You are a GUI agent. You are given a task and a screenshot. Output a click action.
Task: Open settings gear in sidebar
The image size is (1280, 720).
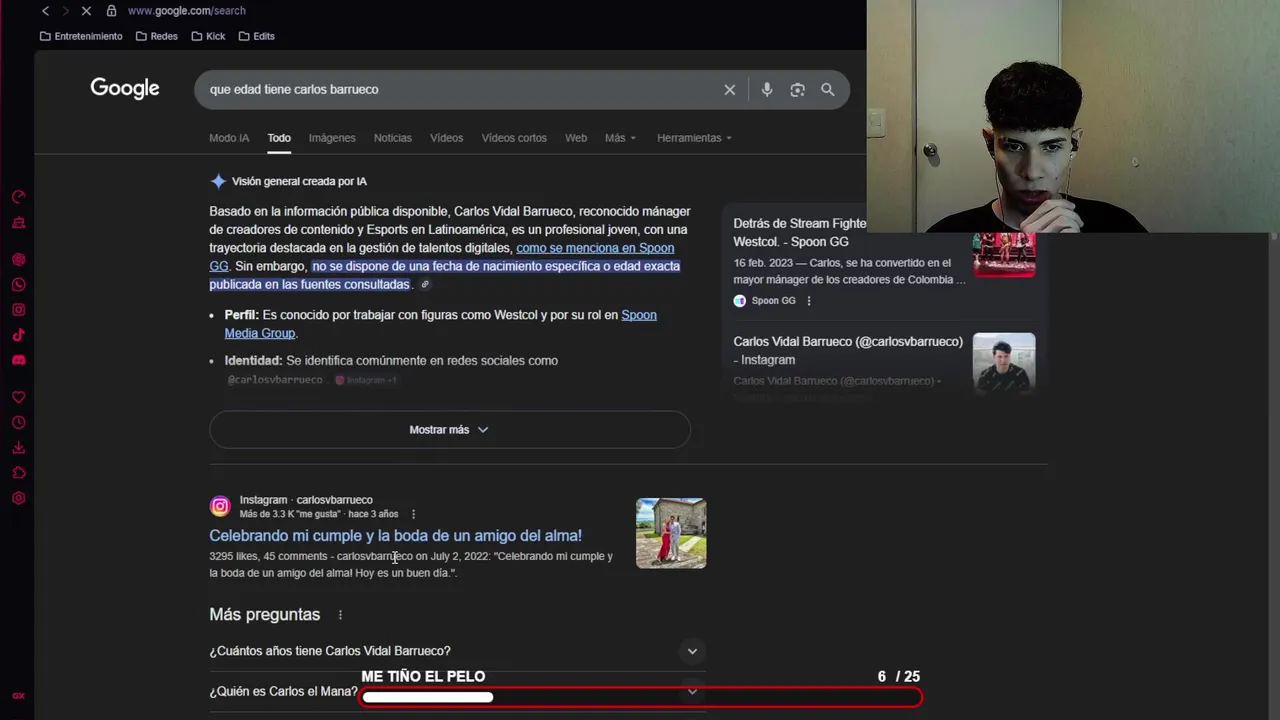pos(18,498)
